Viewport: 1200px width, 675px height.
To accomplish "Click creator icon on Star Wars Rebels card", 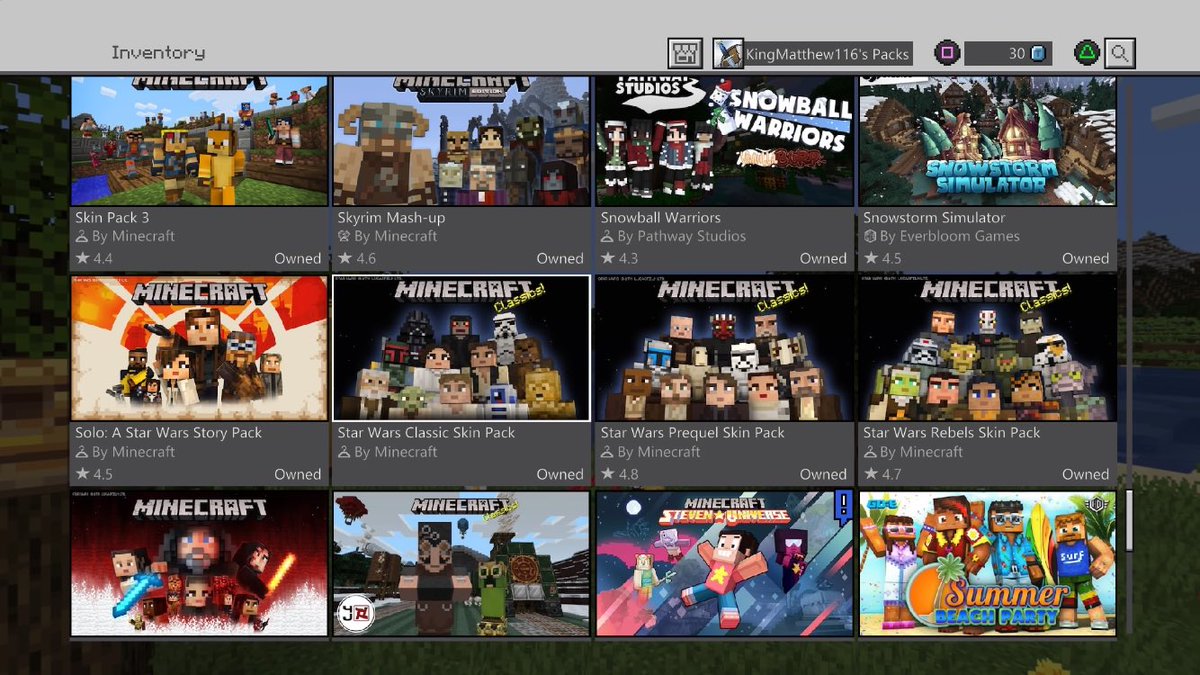I will click(870, 453).
